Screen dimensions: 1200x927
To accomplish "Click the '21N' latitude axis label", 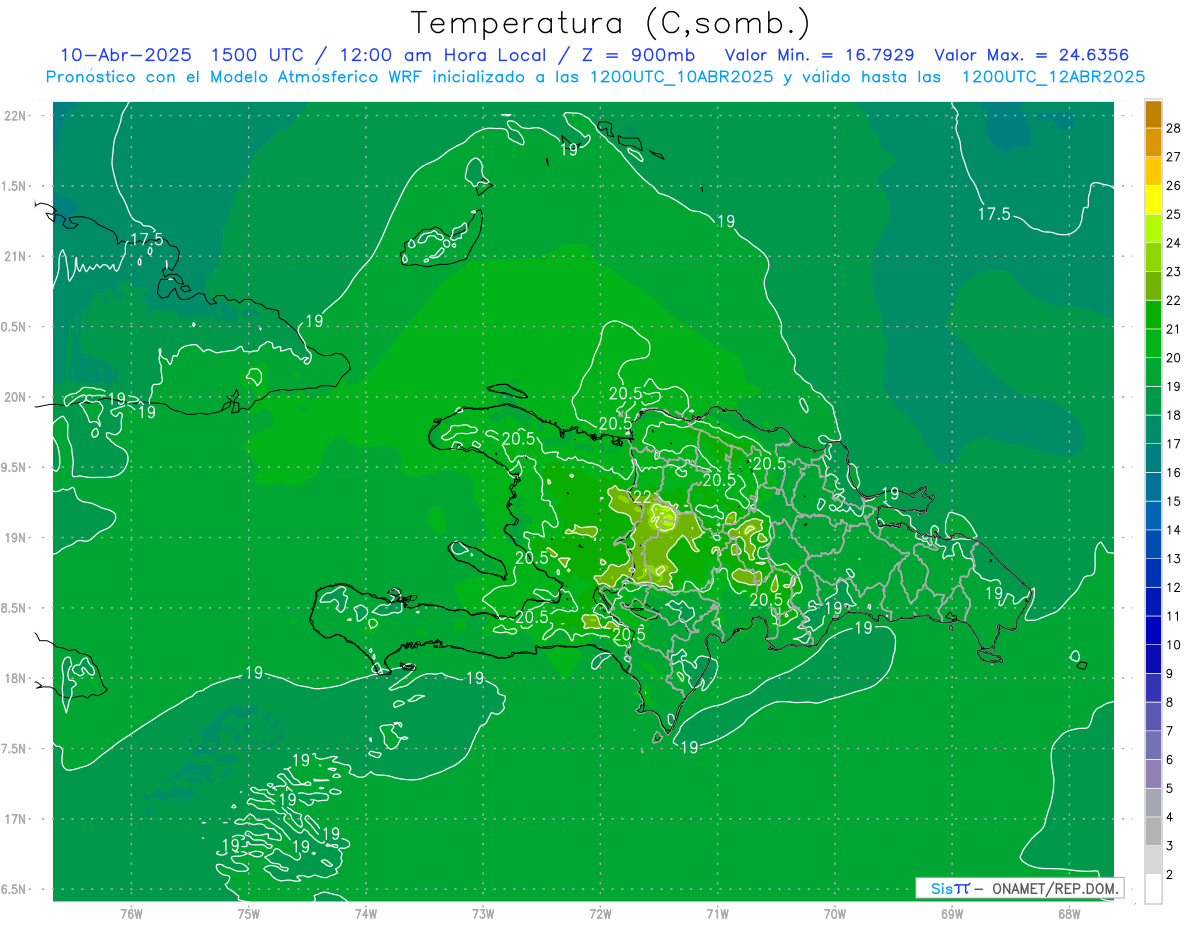I will pos(15,256).
